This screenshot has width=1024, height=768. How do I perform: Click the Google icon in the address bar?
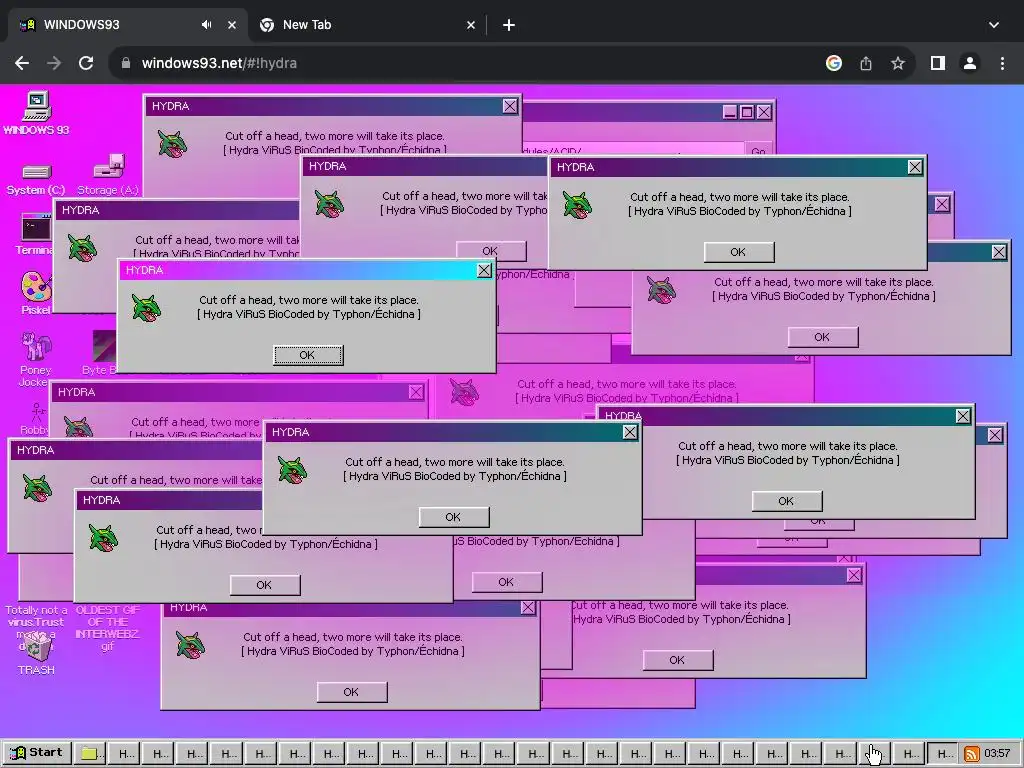833,63
